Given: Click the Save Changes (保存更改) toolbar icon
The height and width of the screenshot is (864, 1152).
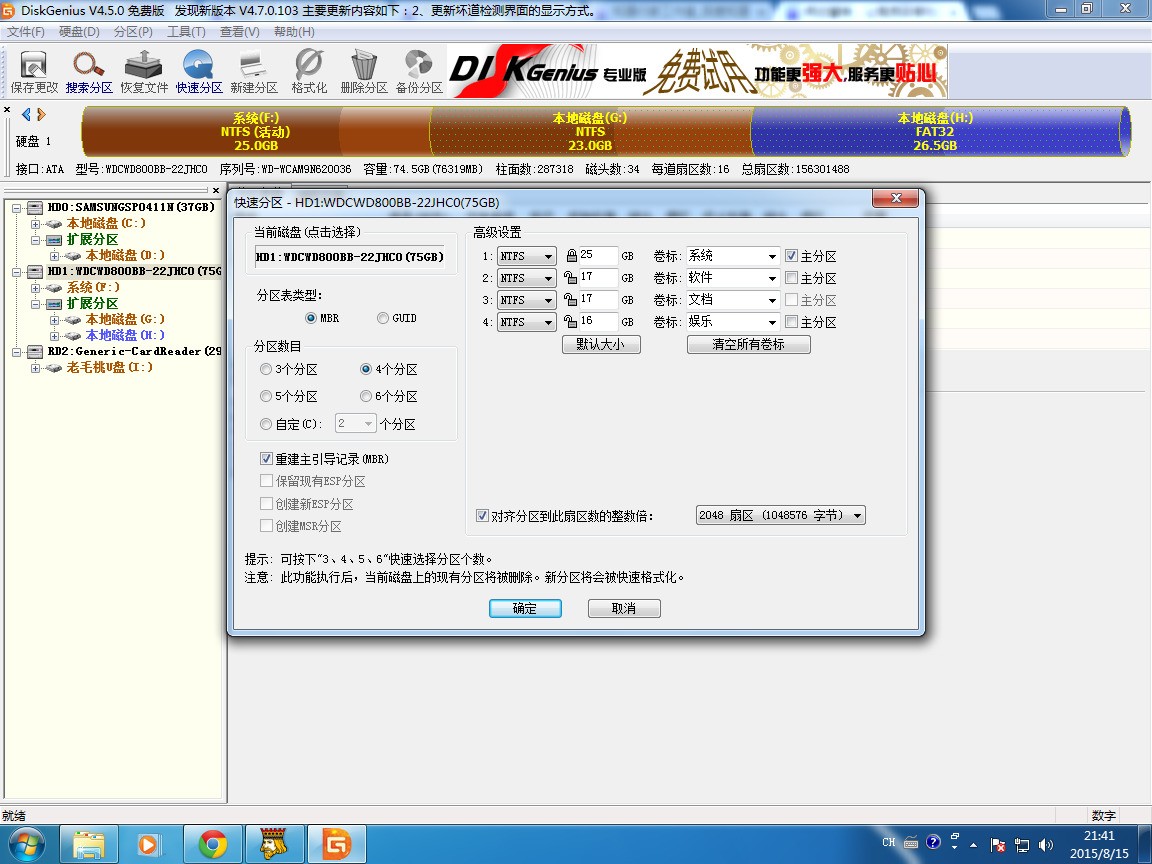Looking at the screenshot, I should (34, 71).
